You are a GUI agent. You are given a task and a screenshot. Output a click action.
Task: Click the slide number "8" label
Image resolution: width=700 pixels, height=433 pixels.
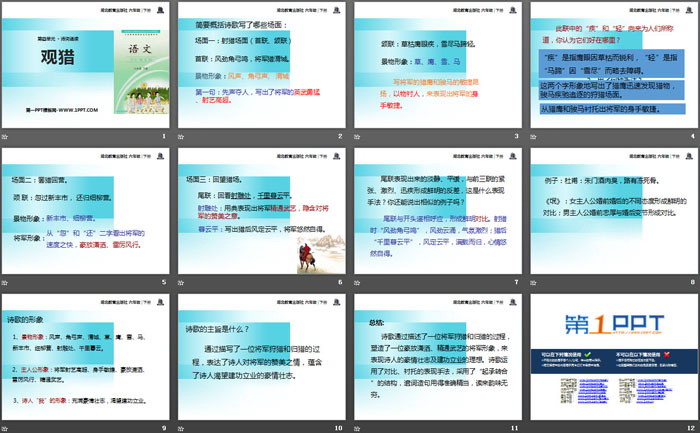point(693,282)
